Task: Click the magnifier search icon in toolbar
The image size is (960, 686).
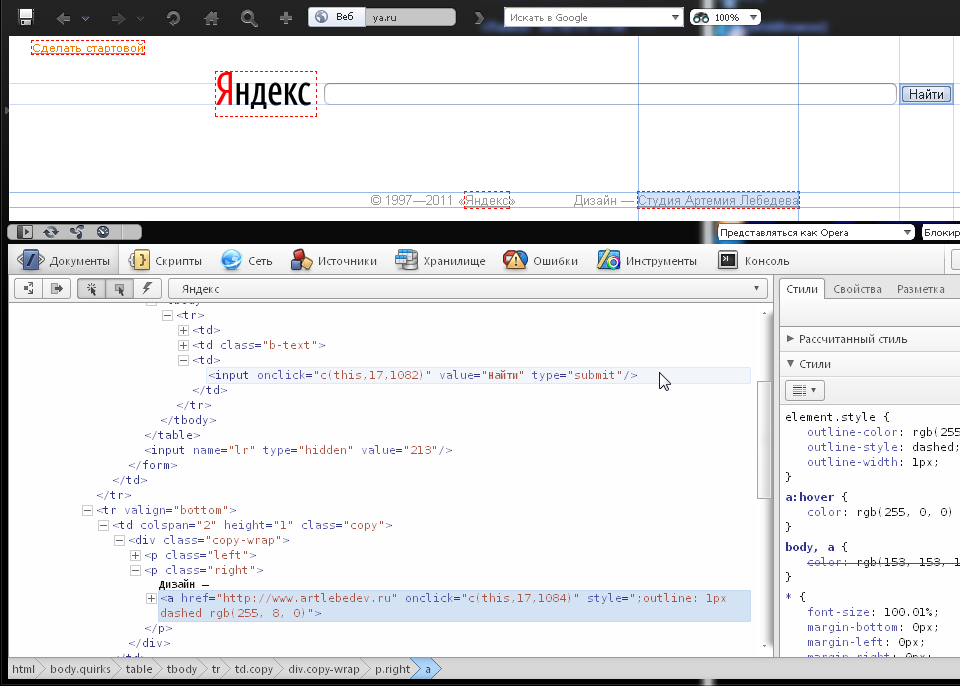Action: point(249,18)
